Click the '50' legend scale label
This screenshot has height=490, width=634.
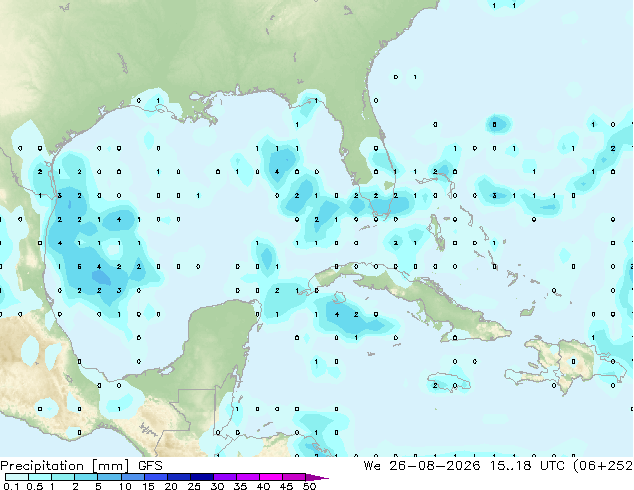tap(309, 486)
